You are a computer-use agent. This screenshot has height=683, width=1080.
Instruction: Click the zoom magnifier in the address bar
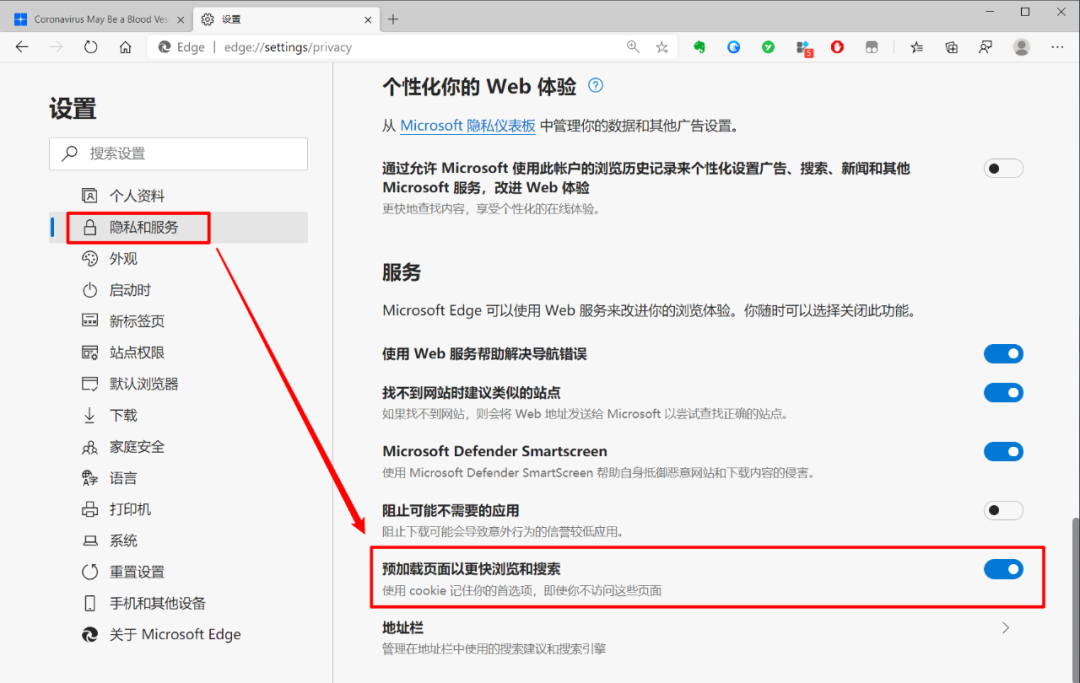pyautogui.click(x=633, y=46)
